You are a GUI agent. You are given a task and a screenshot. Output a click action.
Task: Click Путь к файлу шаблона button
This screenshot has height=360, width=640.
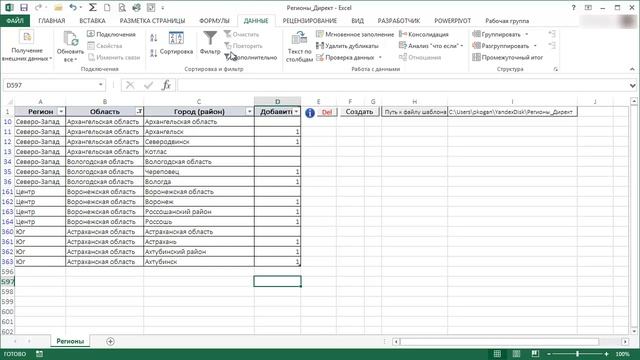(x=415, y=112)
